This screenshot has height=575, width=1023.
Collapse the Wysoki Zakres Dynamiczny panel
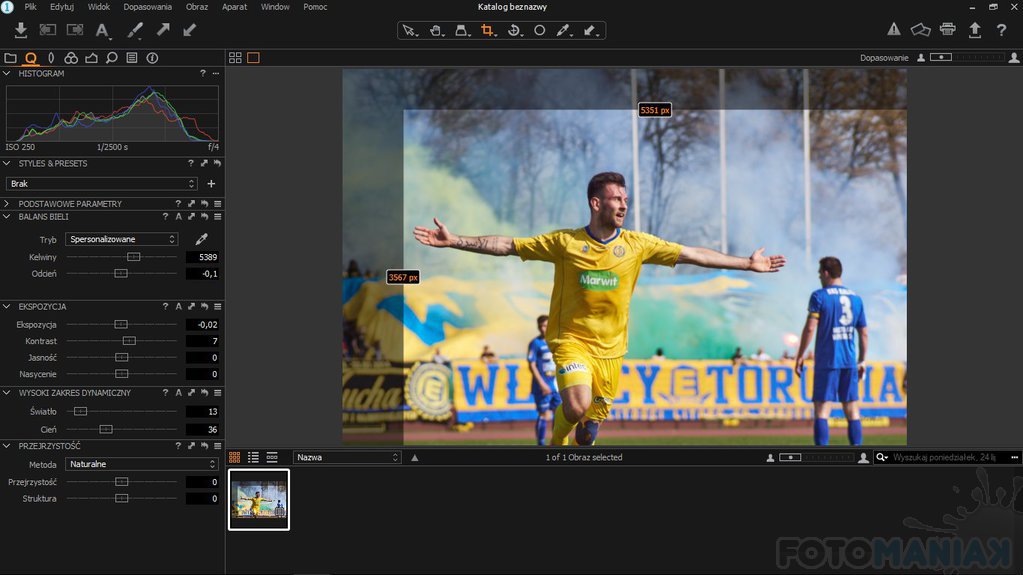[7, 393]
